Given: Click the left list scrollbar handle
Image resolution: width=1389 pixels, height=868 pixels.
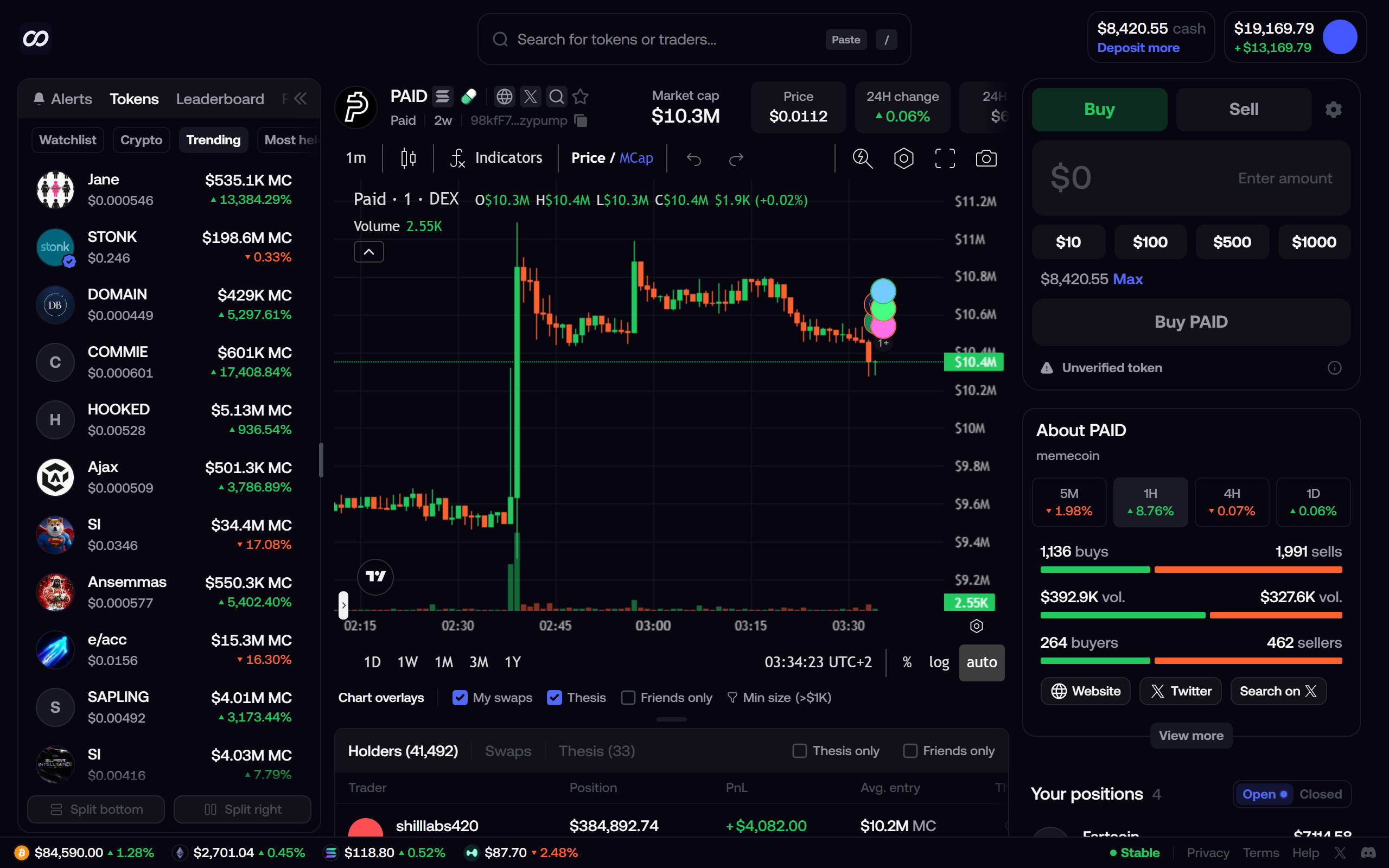Looking at the screenshot, I should click(x=321, y=460).
